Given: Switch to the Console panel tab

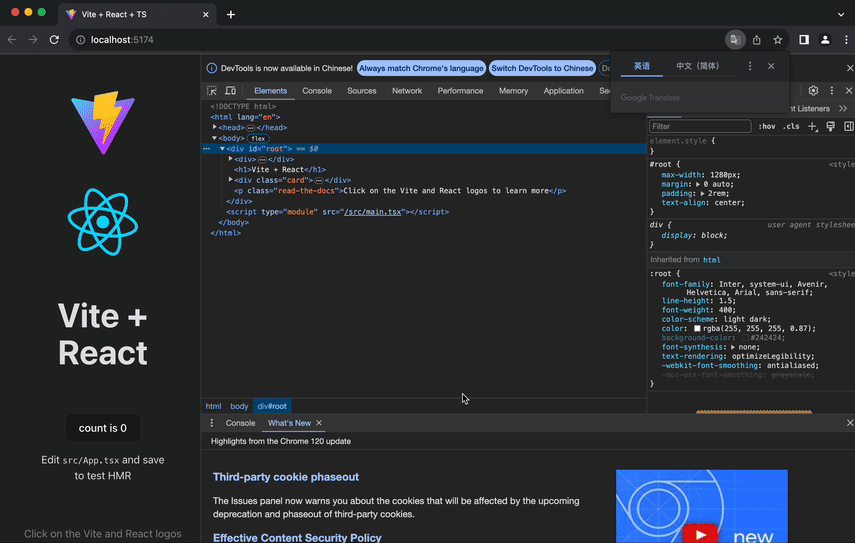Looking at the screenshot, I should point(317,91).
